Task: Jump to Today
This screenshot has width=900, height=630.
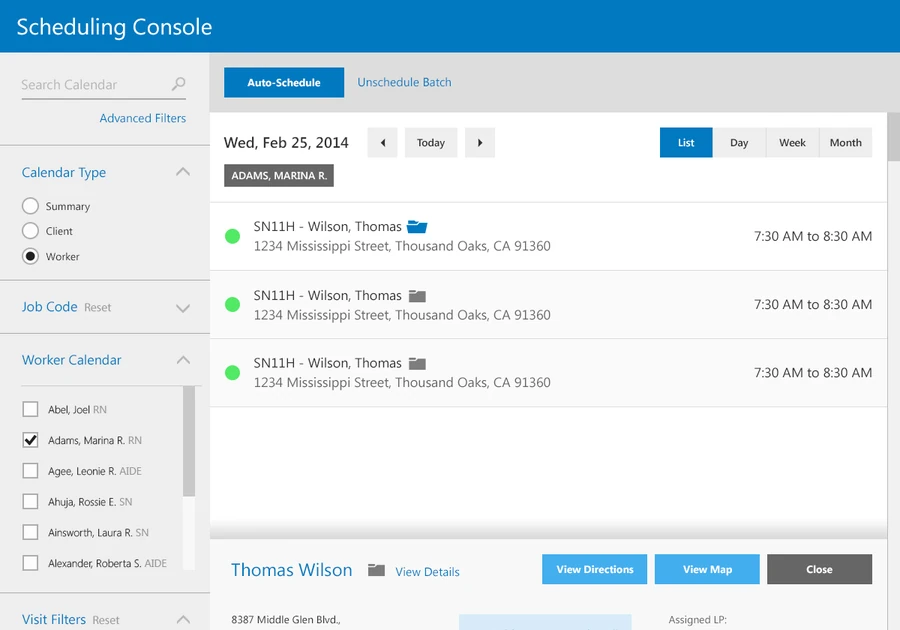Action: [x=431, y=142]
